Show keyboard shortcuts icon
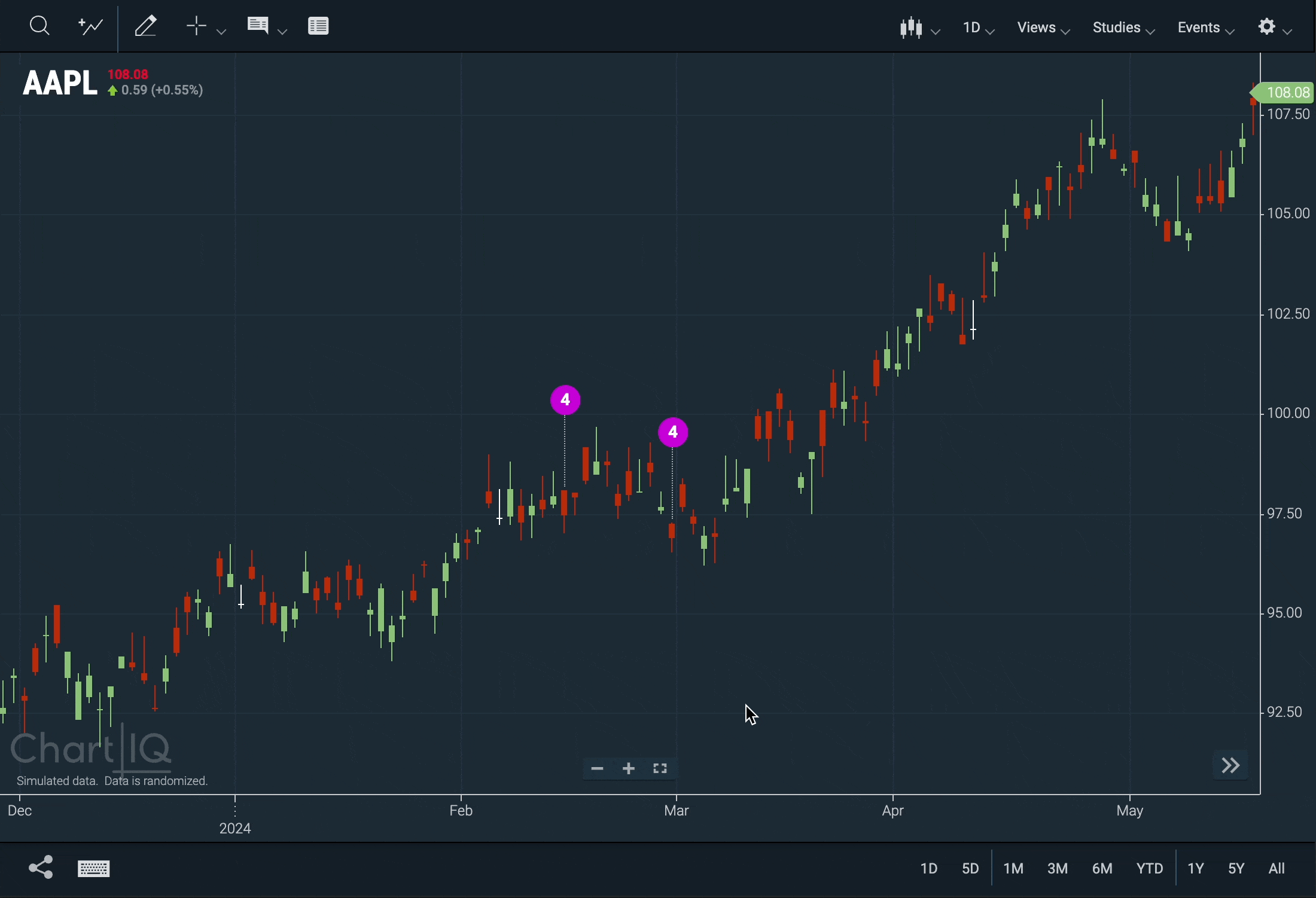1316x898 pixels. [x=94, y=869]
